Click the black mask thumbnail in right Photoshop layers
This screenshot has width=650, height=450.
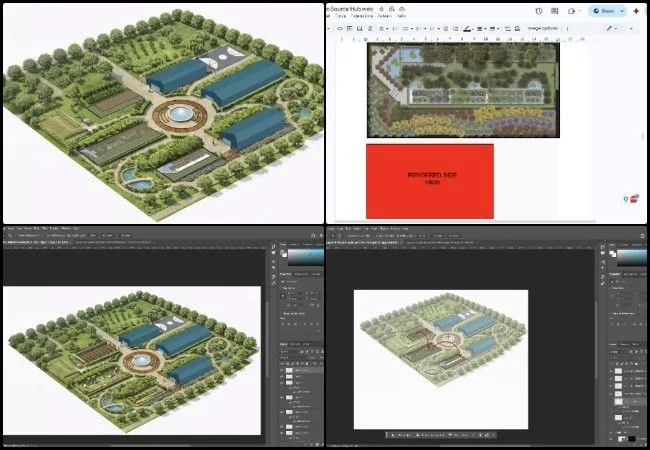tap(632, 439)
